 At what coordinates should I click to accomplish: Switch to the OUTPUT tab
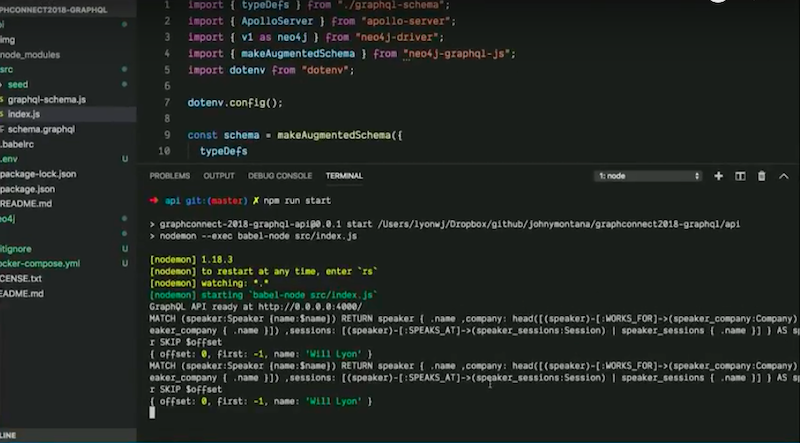[x=219, y=176]
